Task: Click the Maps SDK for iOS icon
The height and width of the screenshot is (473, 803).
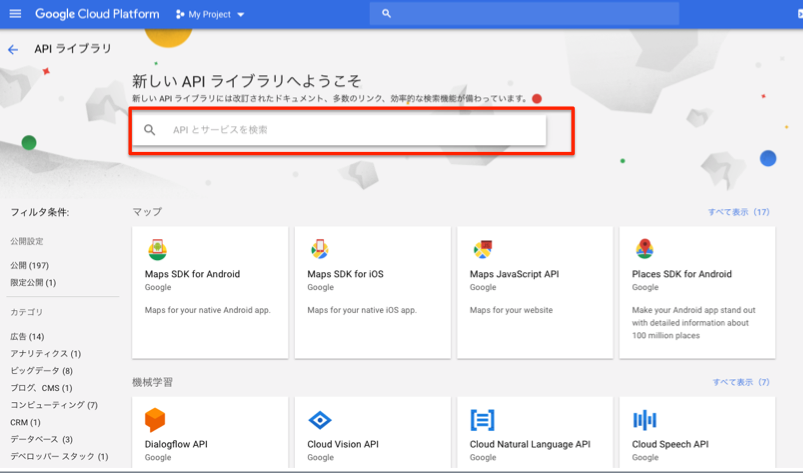Action: click(320, 249)
